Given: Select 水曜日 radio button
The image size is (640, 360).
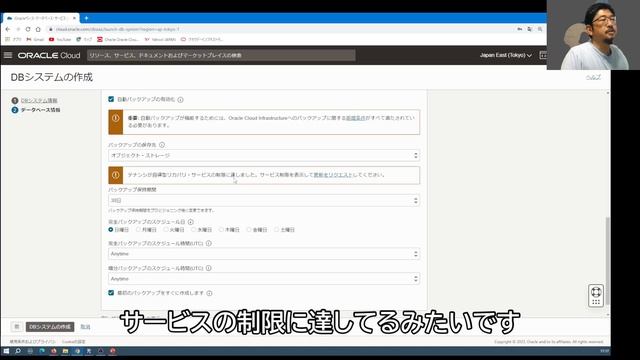Looking at the screenshot, I should pyautogui.click(x=193, y=230).
